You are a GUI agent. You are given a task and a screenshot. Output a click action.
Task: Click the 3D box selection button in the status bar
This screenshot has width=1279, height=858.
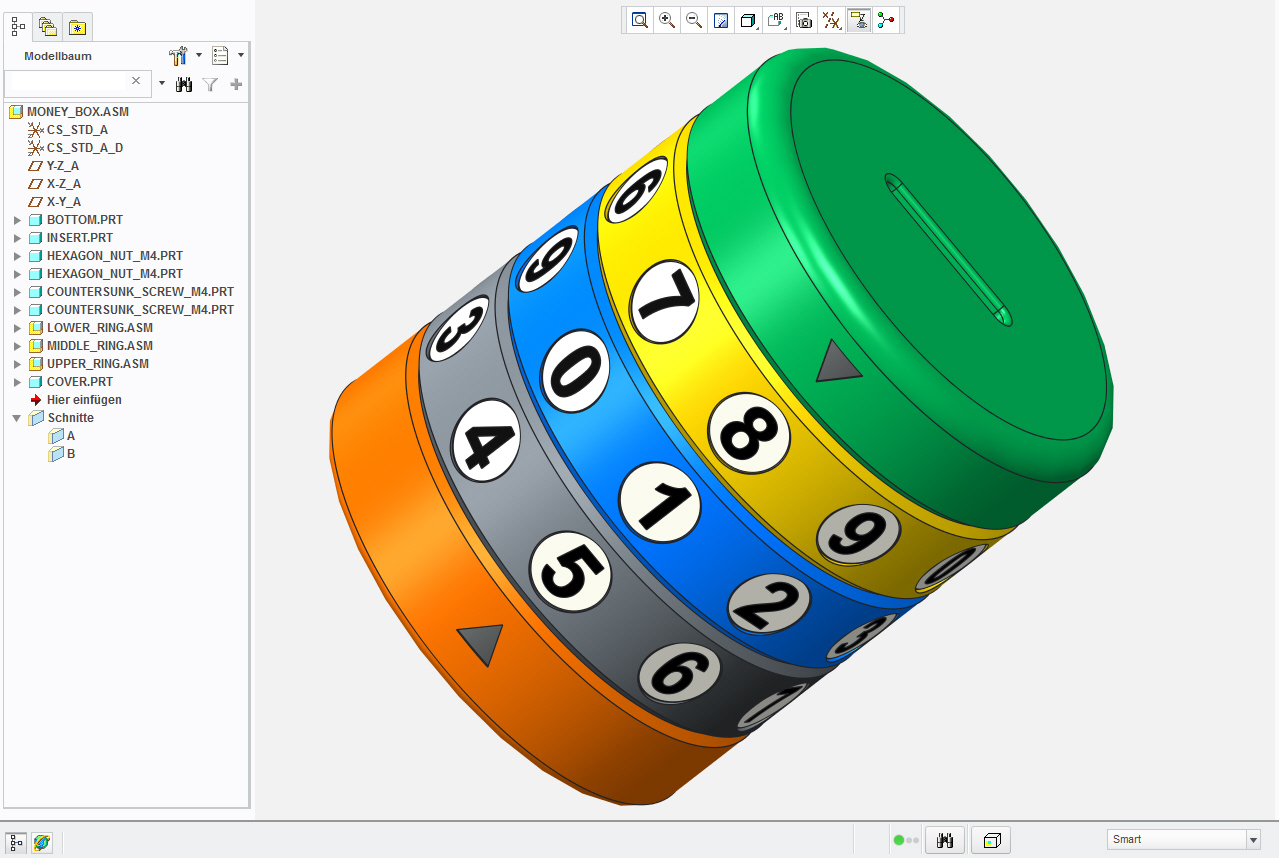coord(992,841)
